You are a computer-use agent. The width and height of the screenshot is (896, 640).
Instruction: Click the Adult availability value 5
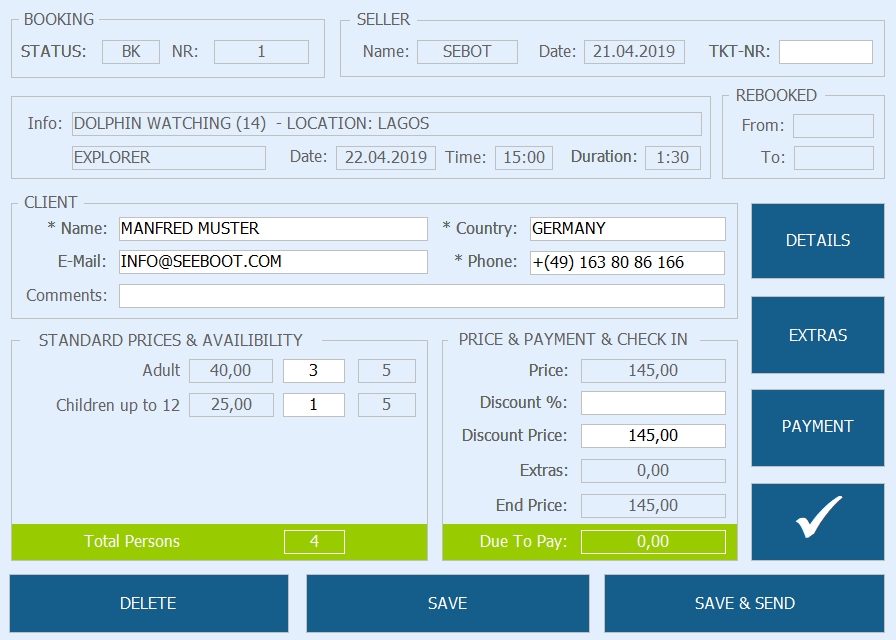pos(387,371)
